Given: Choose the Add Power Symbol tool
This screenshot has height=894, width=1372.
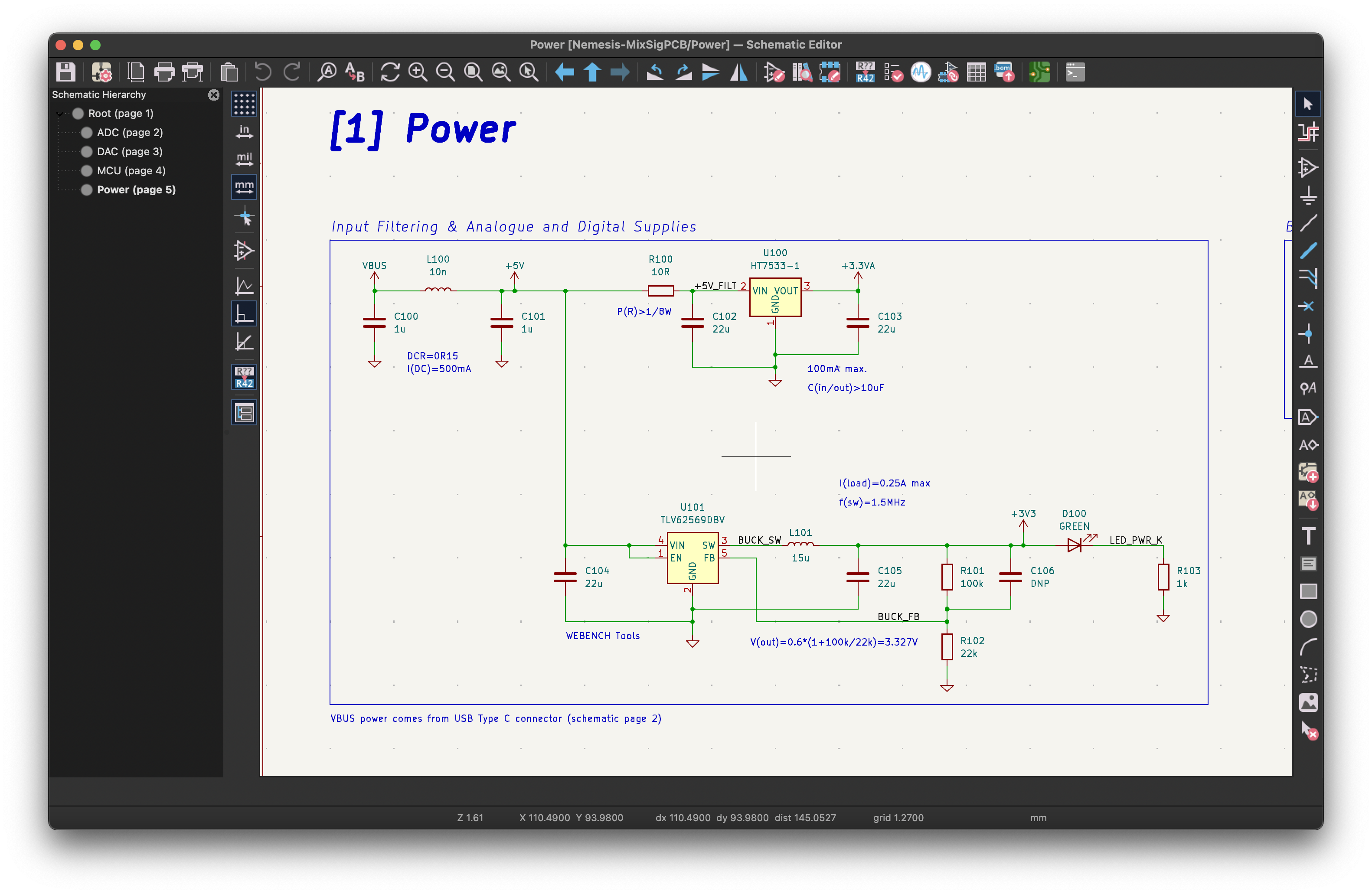Looking at the screenshot, I should click(x=1308, y=195).
